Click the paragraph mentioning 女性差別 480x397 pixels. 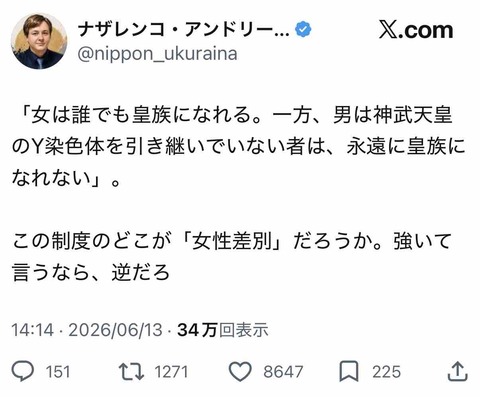pyautogui.click(x=232, y=257)
